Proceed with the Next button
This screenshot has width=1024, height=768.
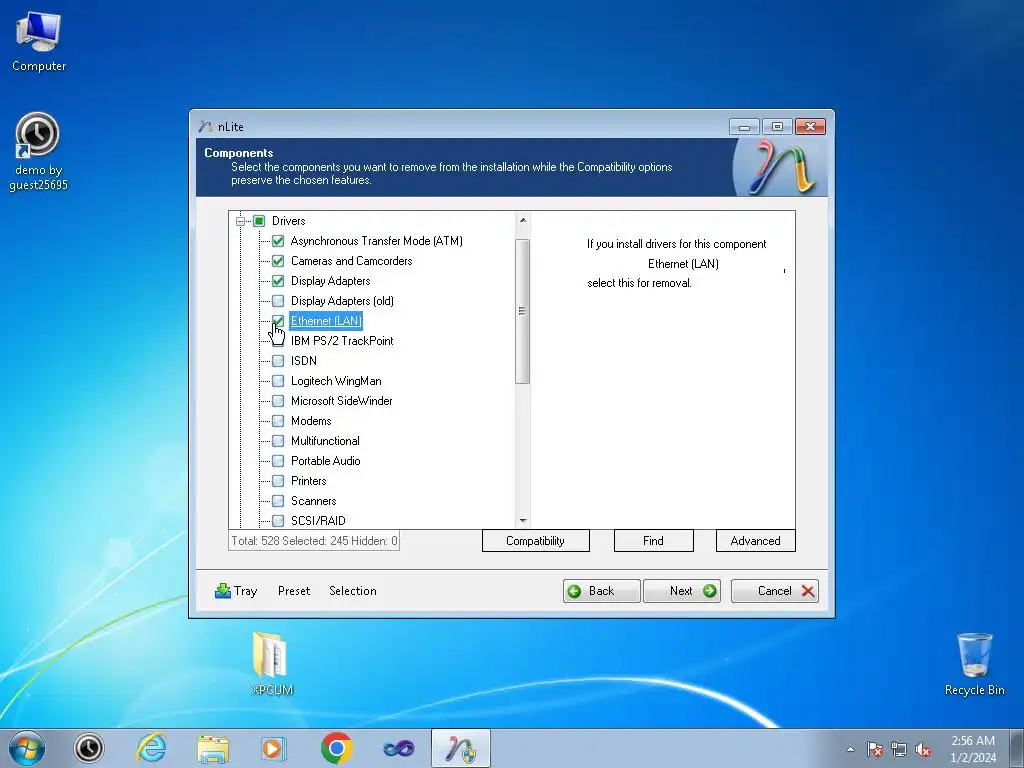pos(682,591)
